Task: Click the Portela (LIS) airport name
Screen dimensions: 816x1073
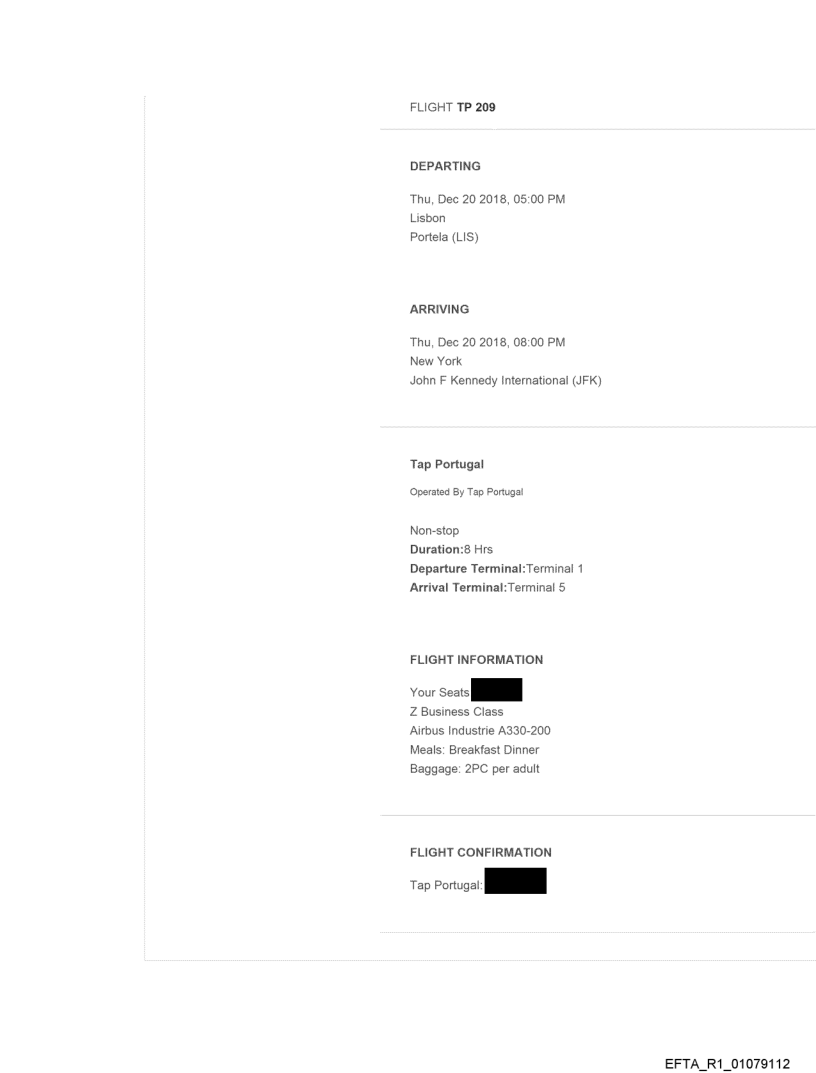Action: click(x=444, y=237)
